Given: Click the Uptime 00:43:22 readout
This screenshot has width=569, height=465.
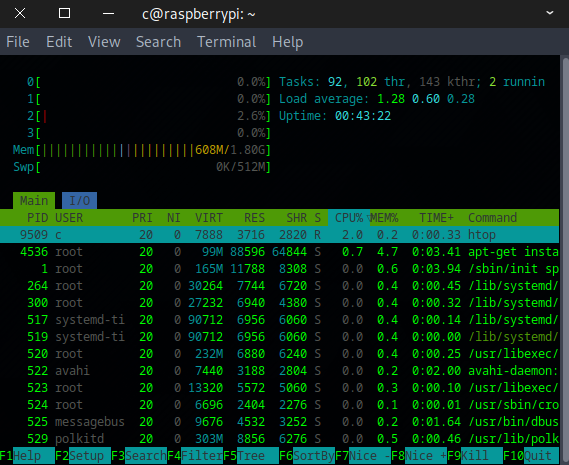Looking at the screenshot, I should (335, 116).
